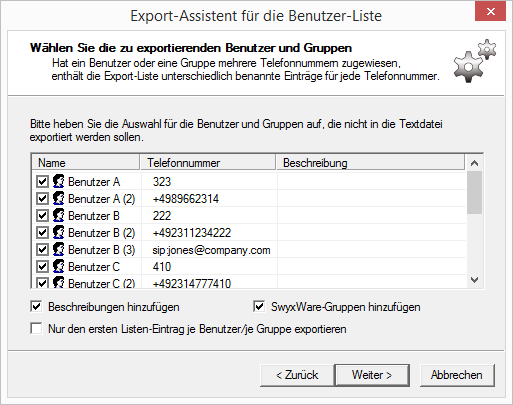This screenshot has height=405, width=513.
Task: Click the Beschreibung column header
Action: pos(371,163)
